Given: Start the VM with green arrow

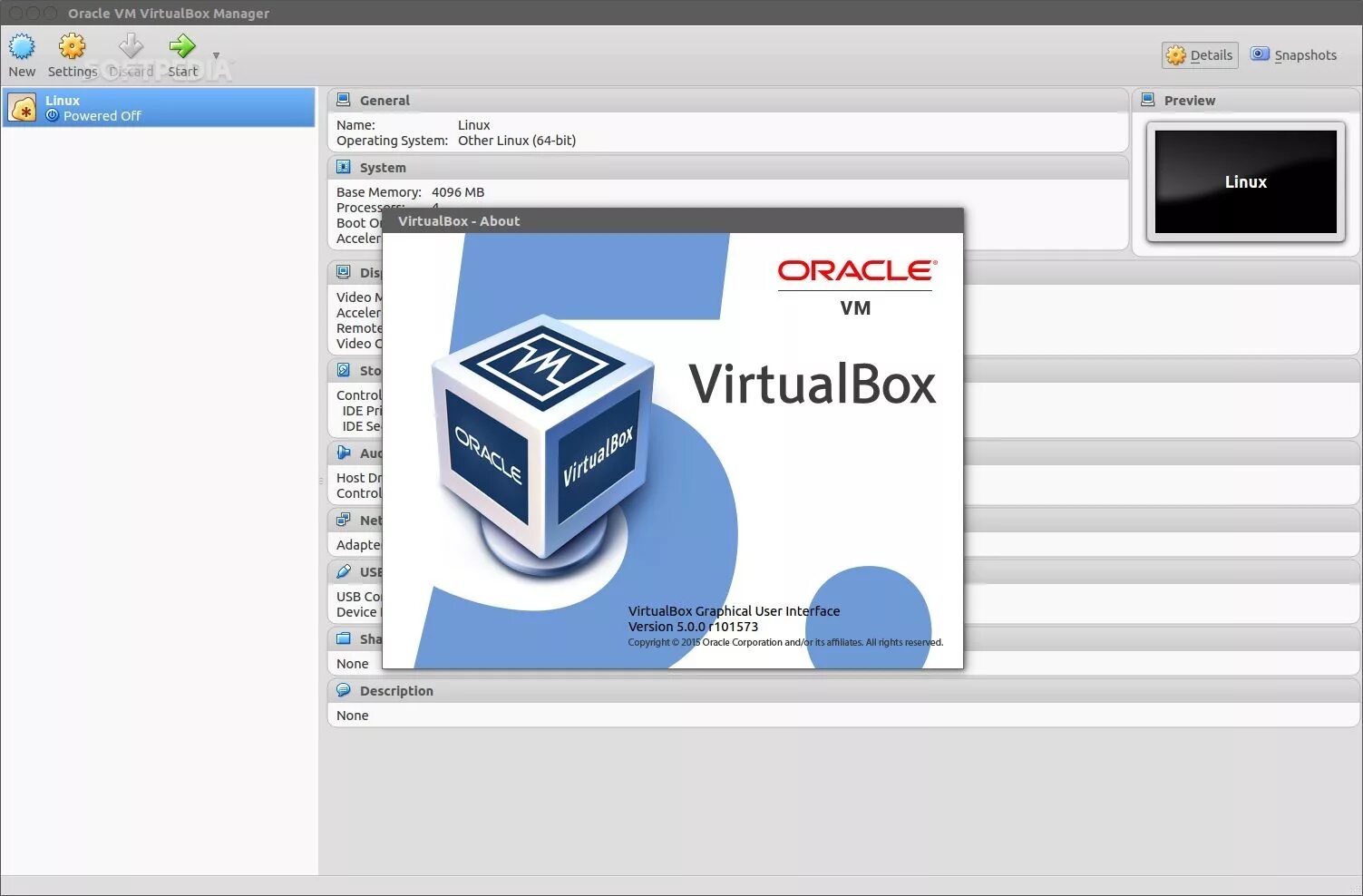Looking at the screenshot, I should pyautogui.click(x=182, y=45).
